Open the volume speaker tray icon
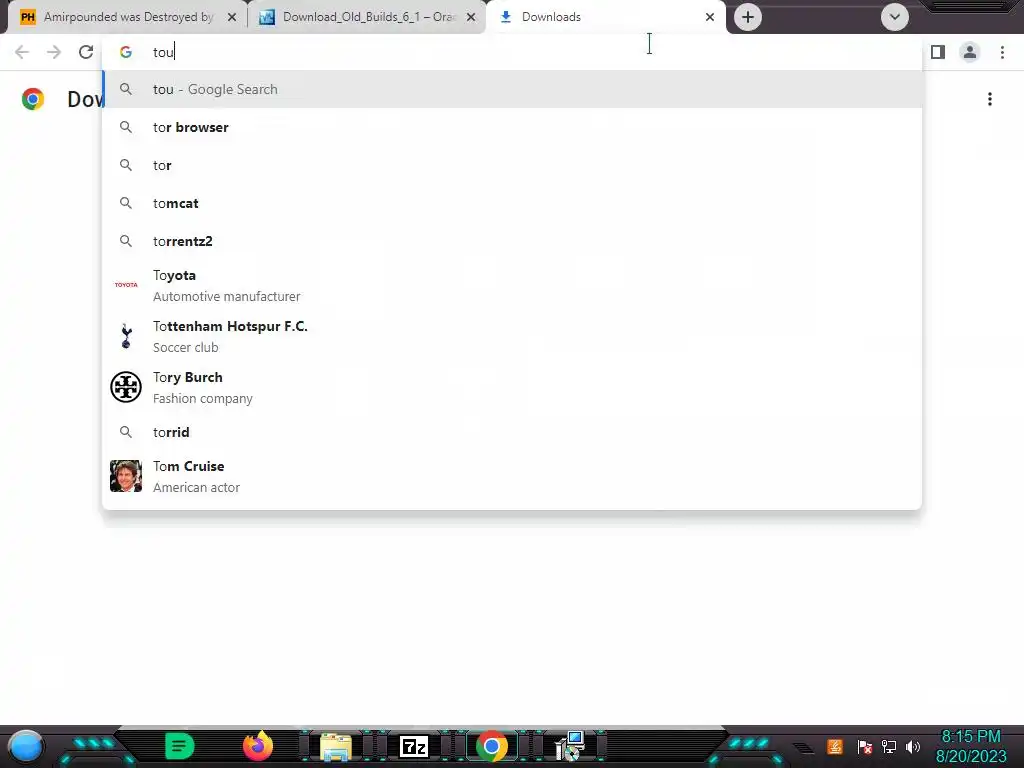Image resolution: width=1024 pixels, height=768 pixels. (913, 746)
